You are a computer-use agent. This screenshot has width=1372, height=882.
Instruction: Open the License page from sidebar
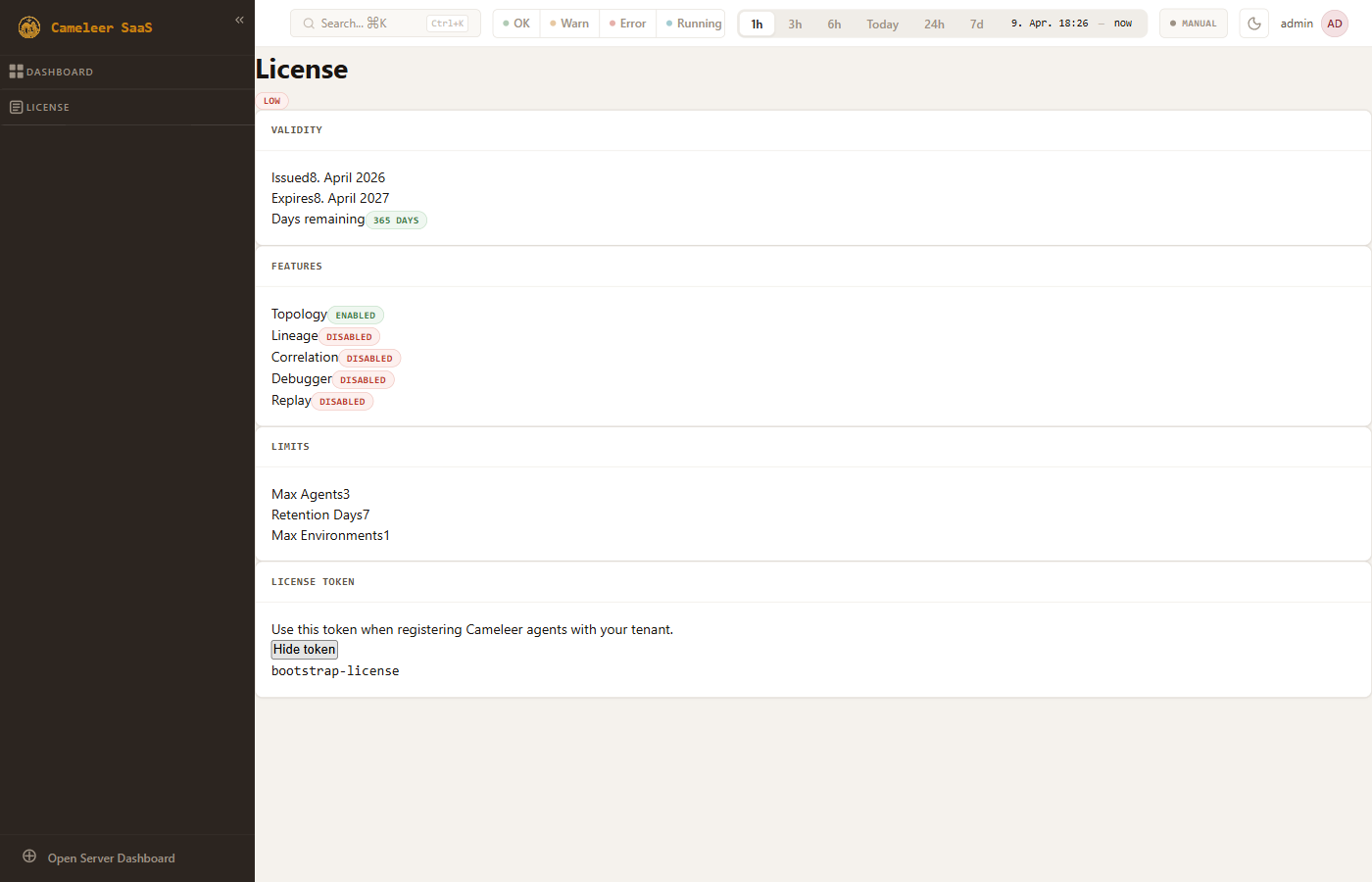pyautogui.click(x=48, y=108)
